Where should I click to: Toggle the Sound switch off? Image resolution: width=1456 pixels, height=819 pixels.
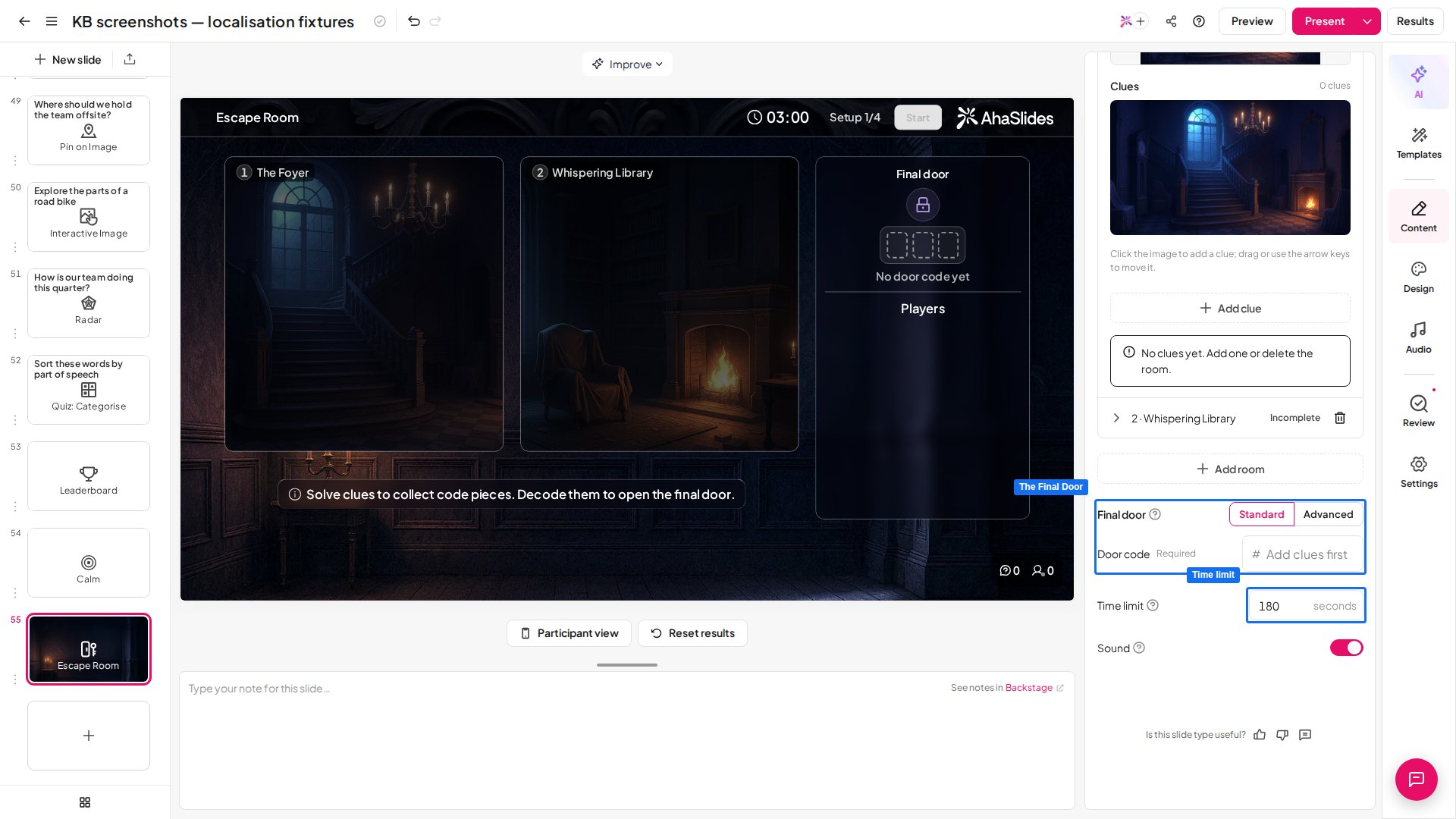(x=1346, y=648)
